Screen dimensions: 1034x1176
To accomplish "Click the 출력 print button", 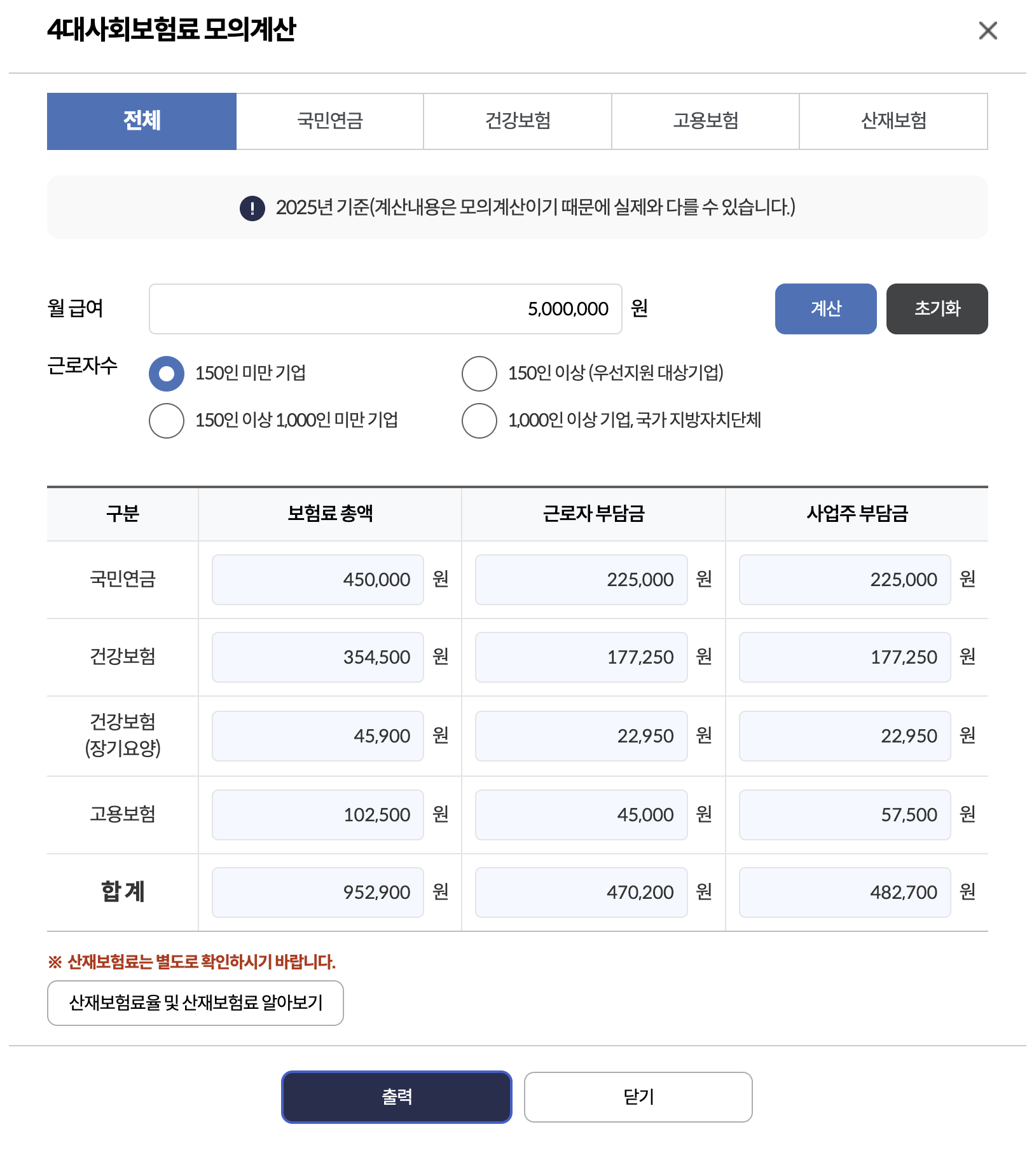I will (x=396, y=1097).
